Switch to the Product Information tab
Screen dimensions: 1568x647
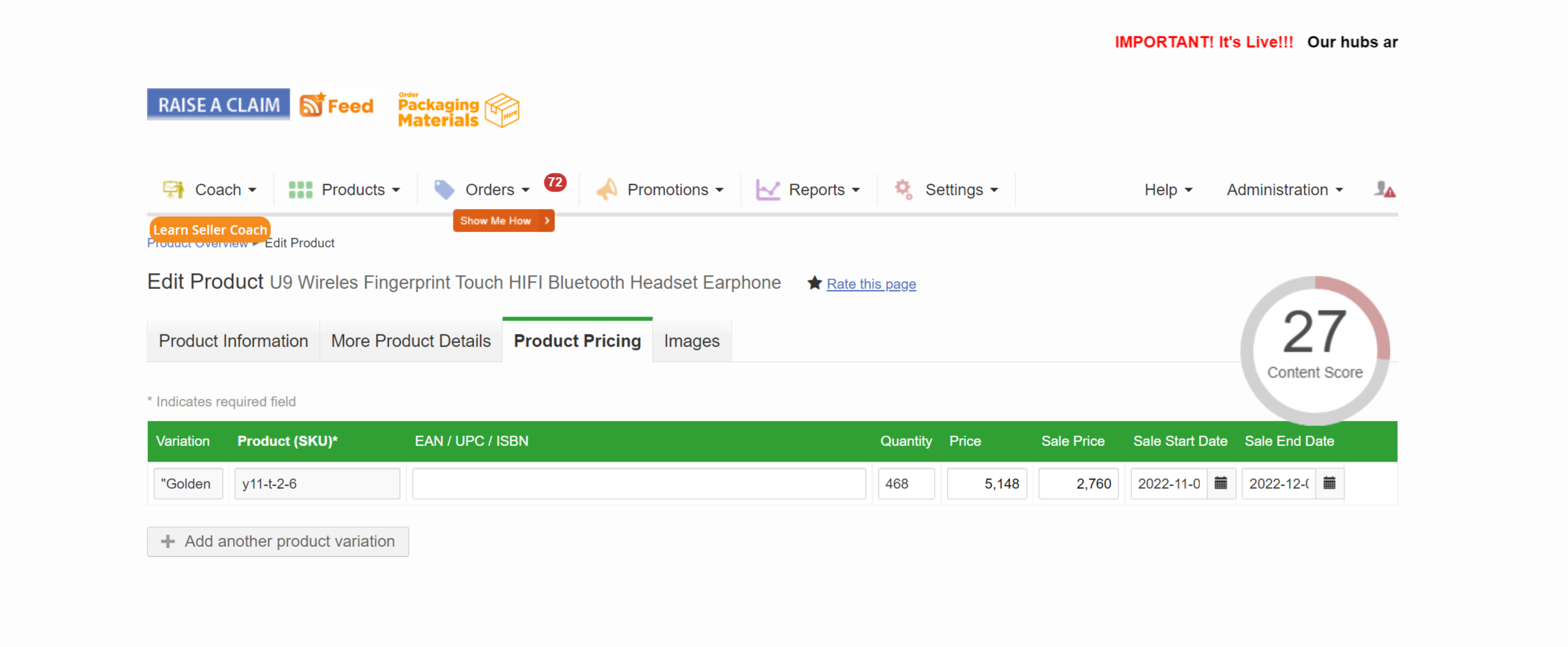(x=233, y=341)
